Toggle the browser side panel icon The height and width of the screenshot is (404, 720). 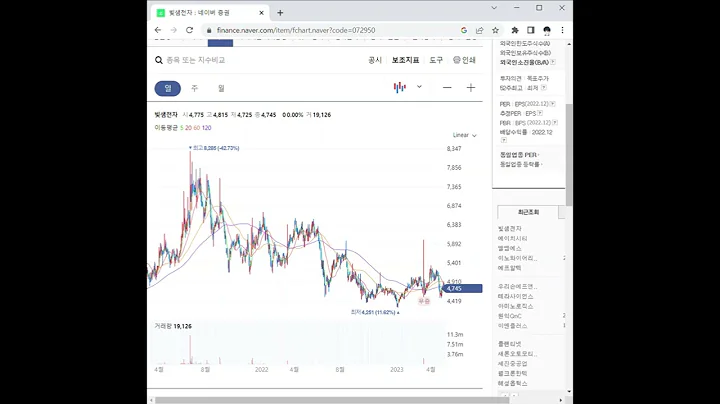[x=531, y=30]
